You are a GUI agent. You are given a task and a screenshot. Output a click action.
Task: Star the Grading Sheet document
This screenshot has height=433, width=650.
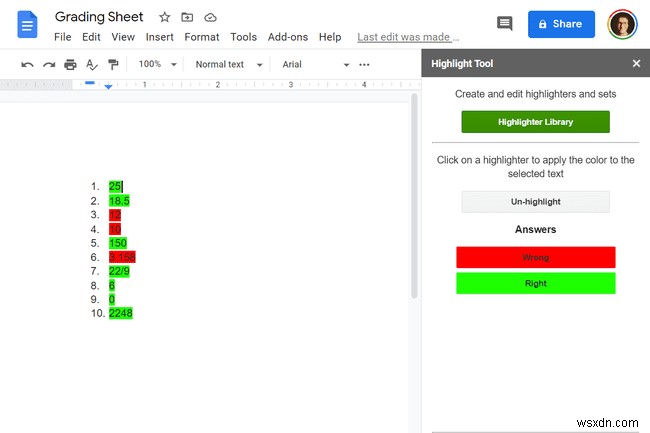165,17
